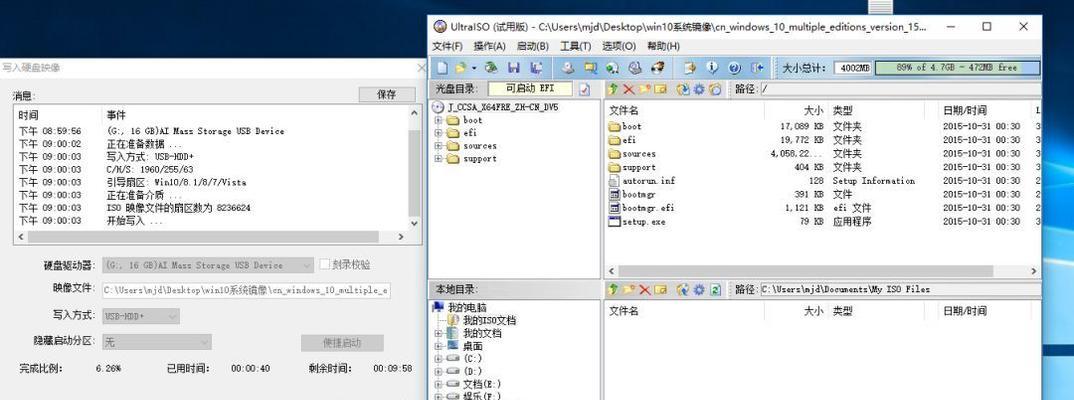
Task: Click the Save As icon in UltraISO toolbar
Action: coord(536,67)
